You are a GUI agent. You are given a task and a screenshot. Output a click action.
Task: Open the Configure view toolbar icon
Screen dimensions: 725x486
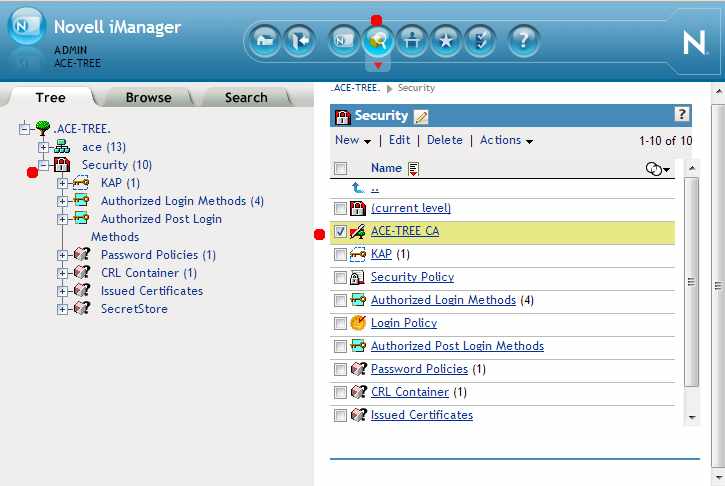point(412,41)
